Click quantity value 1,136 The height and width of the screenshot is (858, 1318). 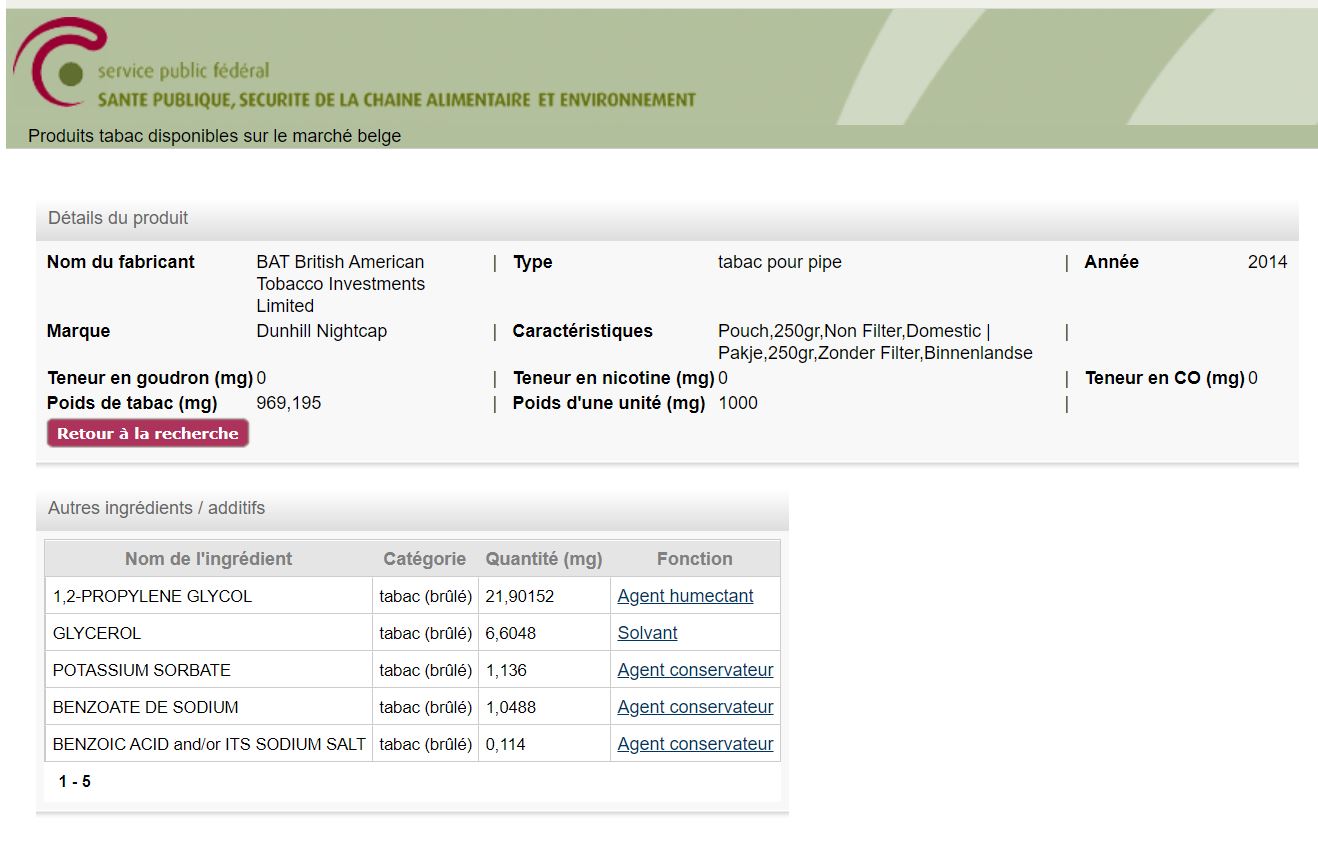tap(506, 670)
